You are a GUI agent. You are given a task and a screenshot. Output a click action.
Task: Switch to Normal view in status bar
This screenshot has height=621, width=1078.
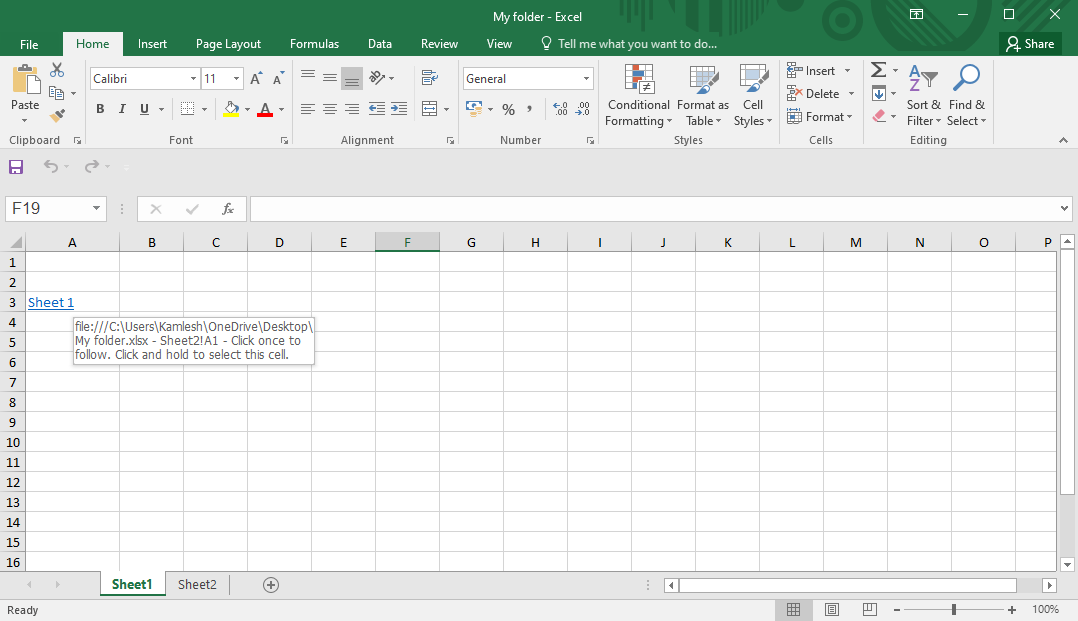coord(793,609)
